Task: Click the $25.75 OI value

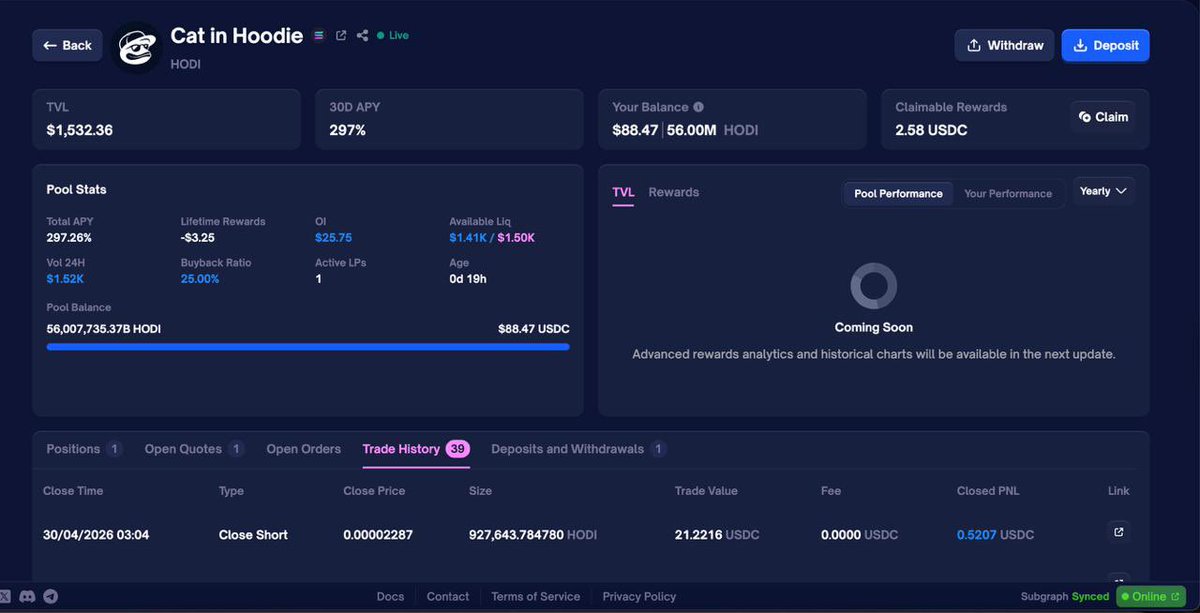Action: click(333, 238)
